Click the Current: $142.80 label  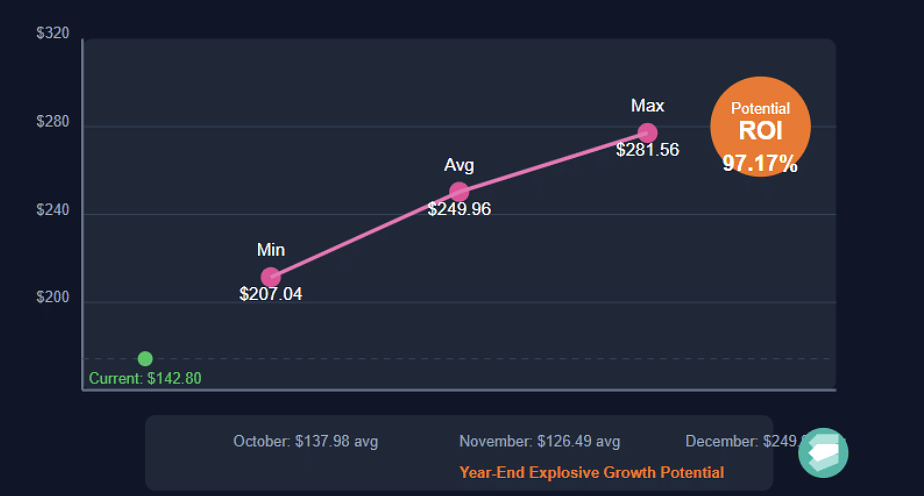pyautogui.click(x=145, y=378)
